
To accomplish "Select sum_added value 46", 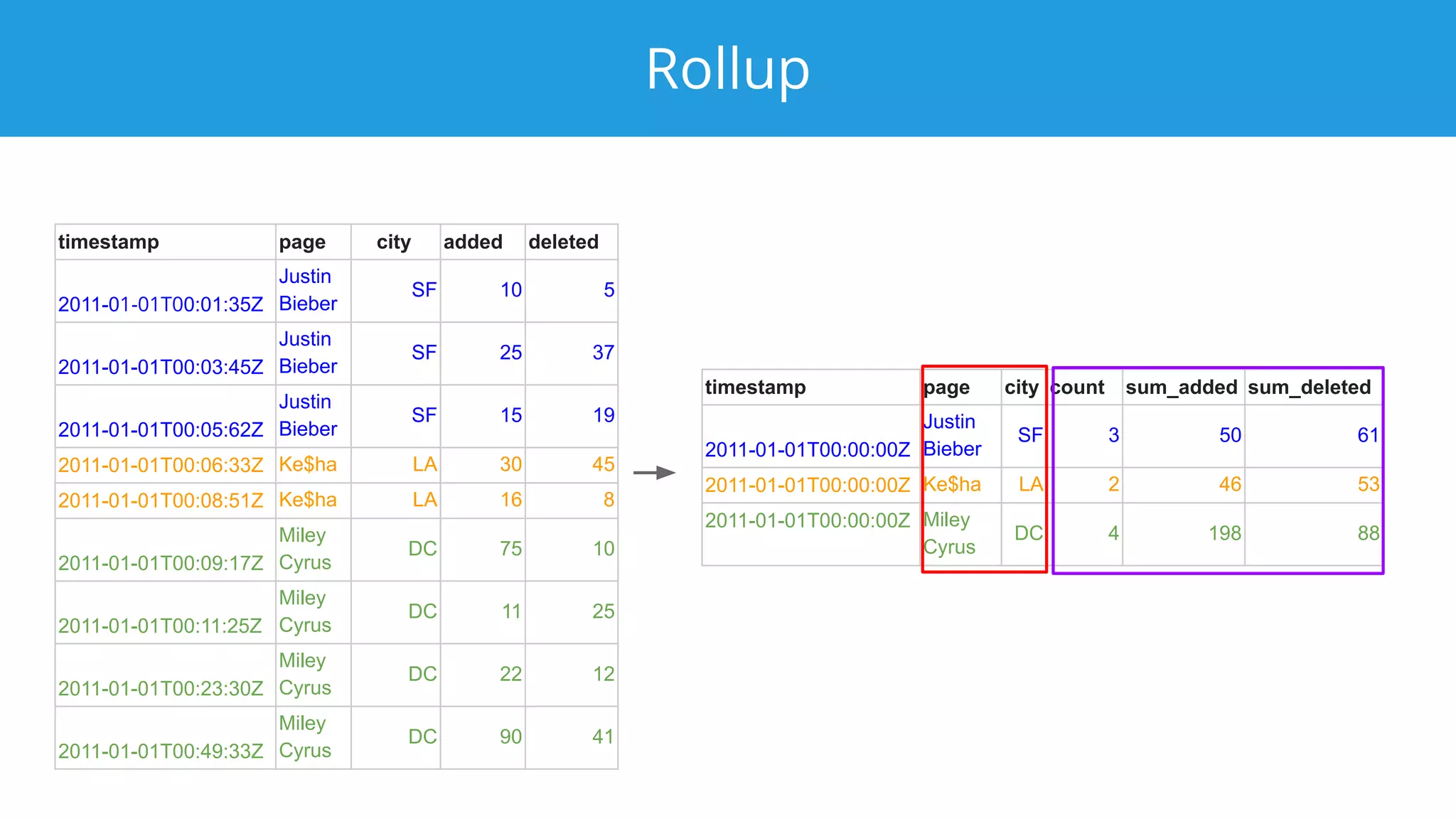I will (1231, 484).
